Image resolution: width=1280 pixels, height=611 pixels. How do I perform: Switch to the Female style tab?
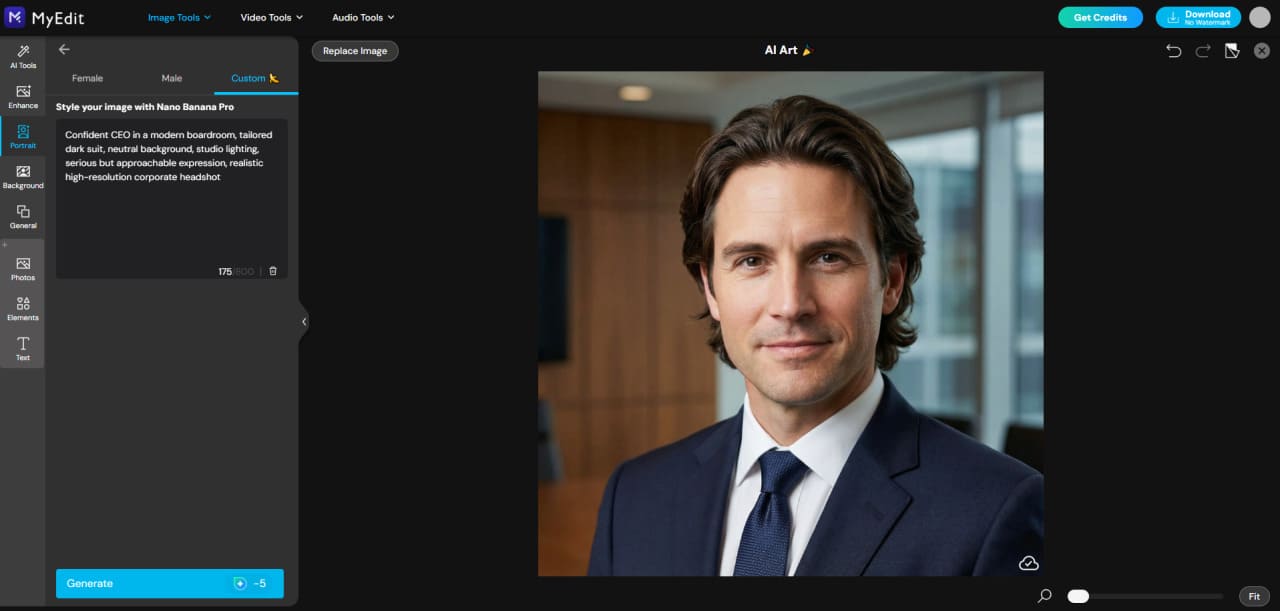[87, 77]
